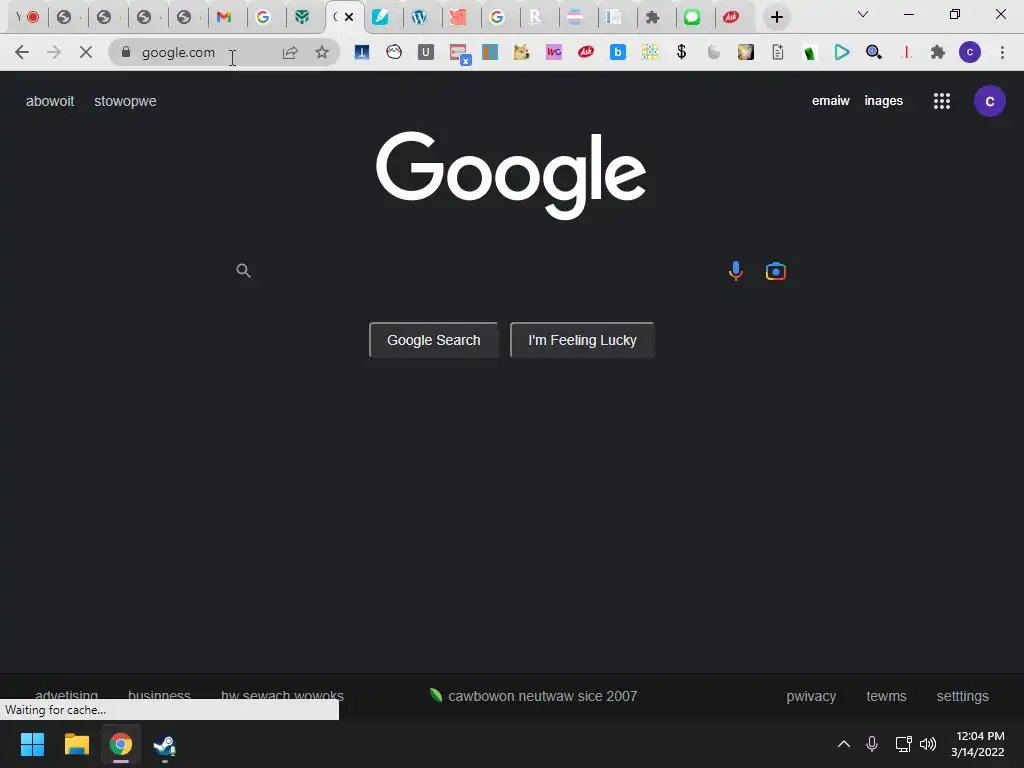Click the red Ask extension in toolbar
This screenshot has height=768, width=1024.
click(x=586, y=52)
